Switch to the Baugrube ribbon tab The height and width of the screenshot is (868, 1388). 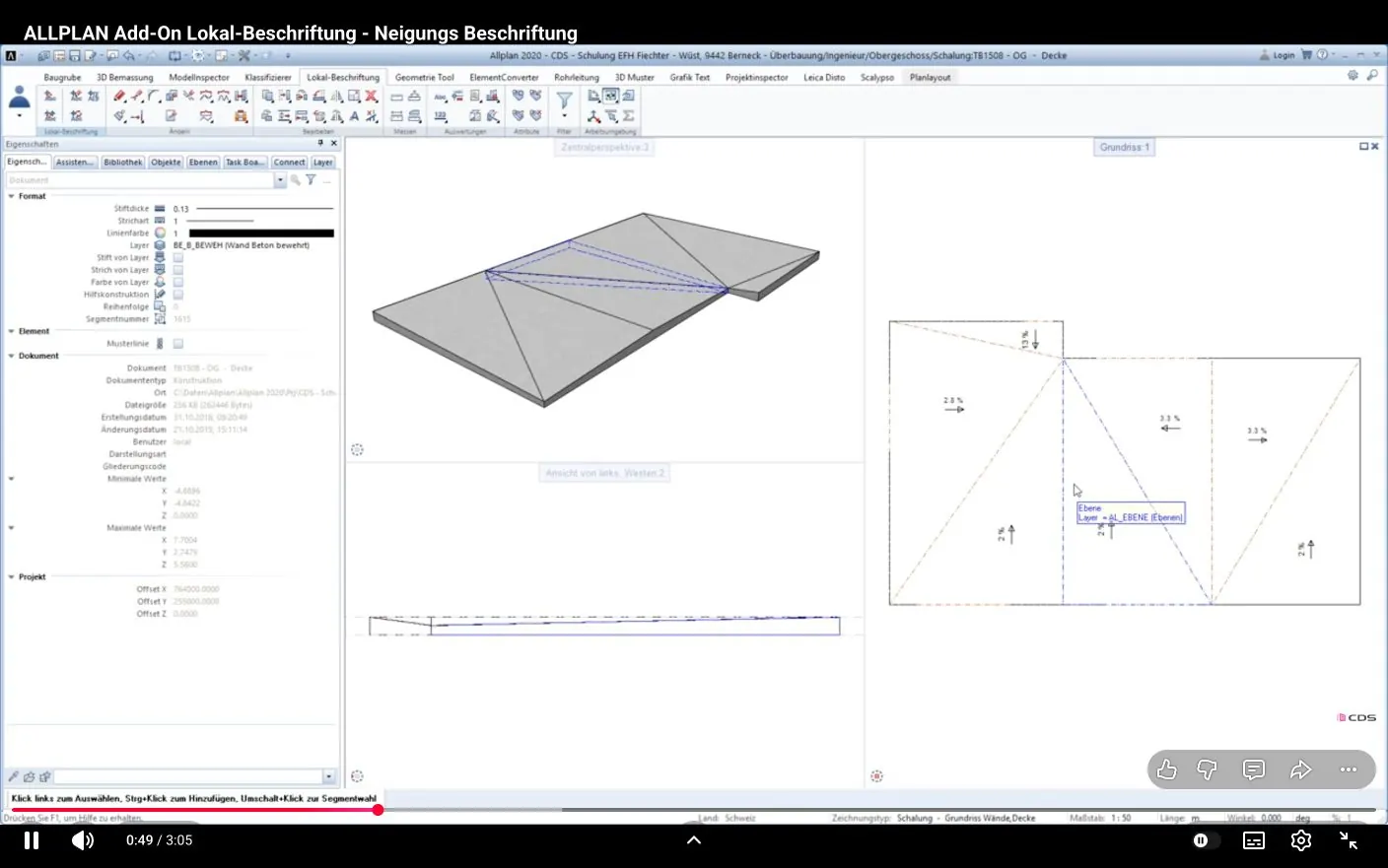(62, 77)
